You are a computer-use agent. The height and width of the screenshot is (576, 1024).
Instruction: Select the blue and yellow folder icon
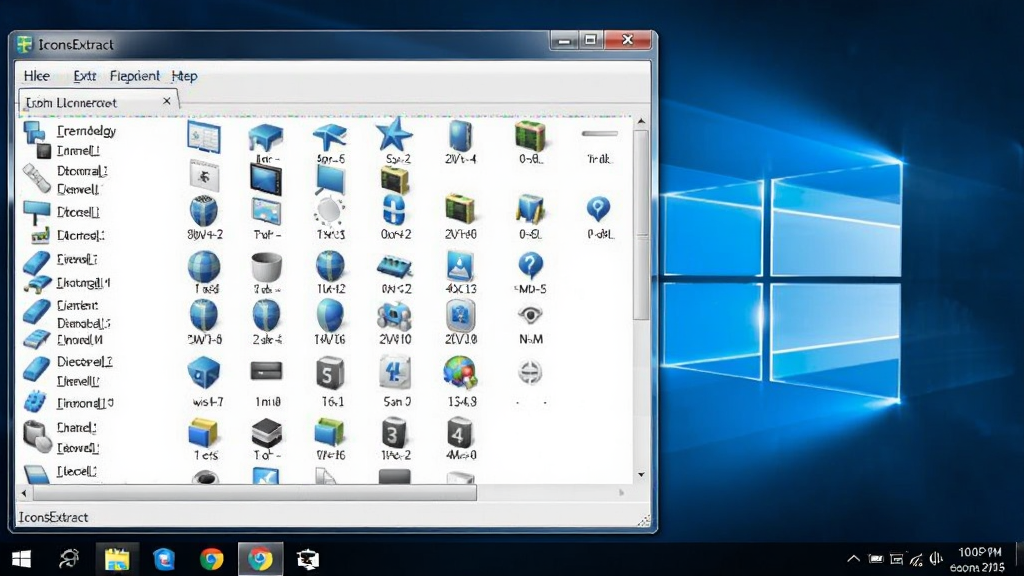tap(203, 433)
